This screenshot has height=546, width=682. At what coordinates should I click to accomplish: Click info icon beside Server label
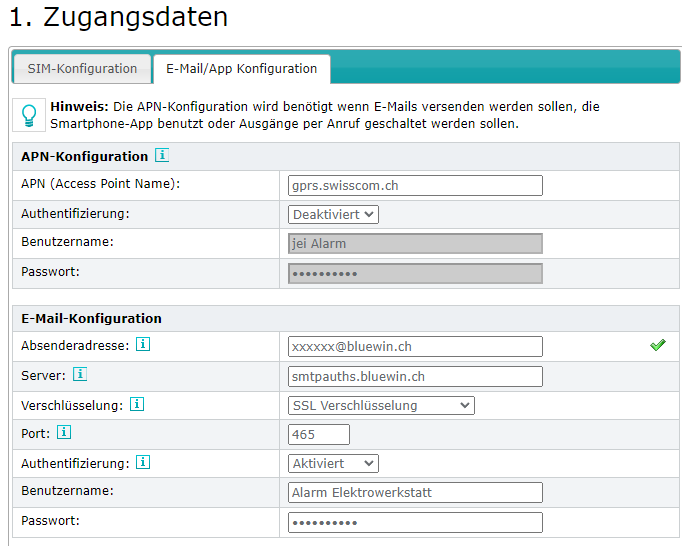pyautogui.click(x=80, y=375)
